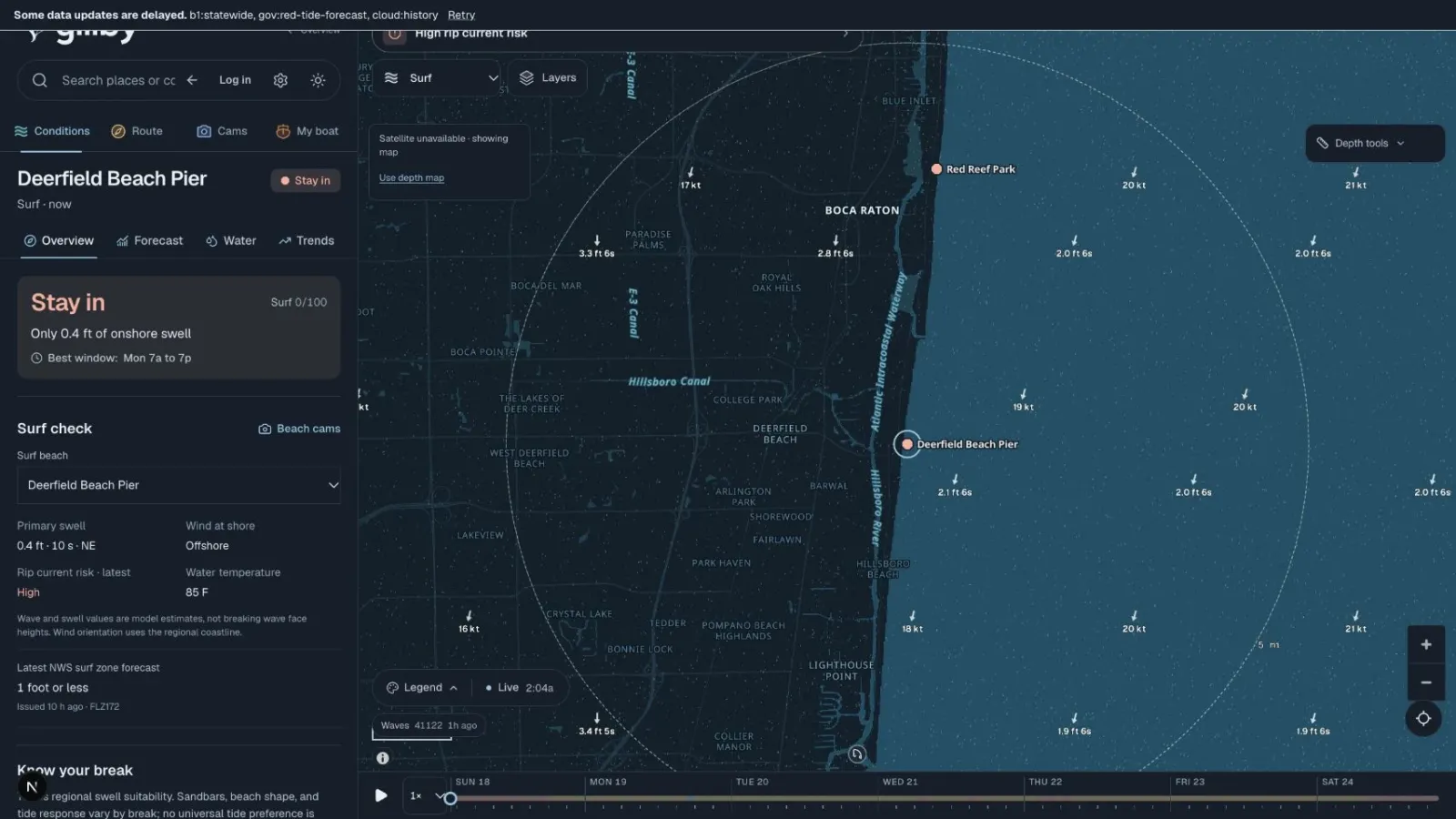Select Overview sub-tab
The image size is (1456, 819).
click(x=59, y=241)
